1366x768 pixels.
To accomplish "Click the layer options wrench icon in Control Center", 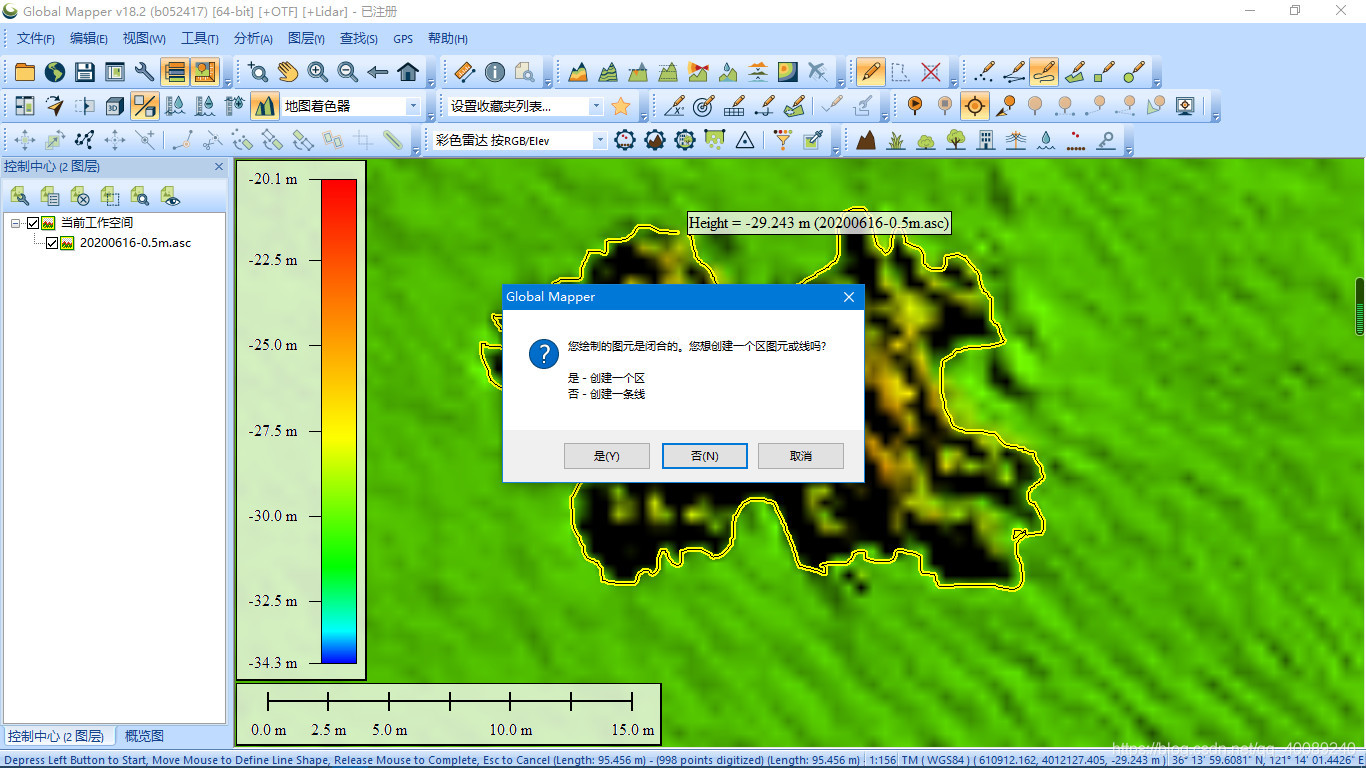I will (x=20, y=196).
